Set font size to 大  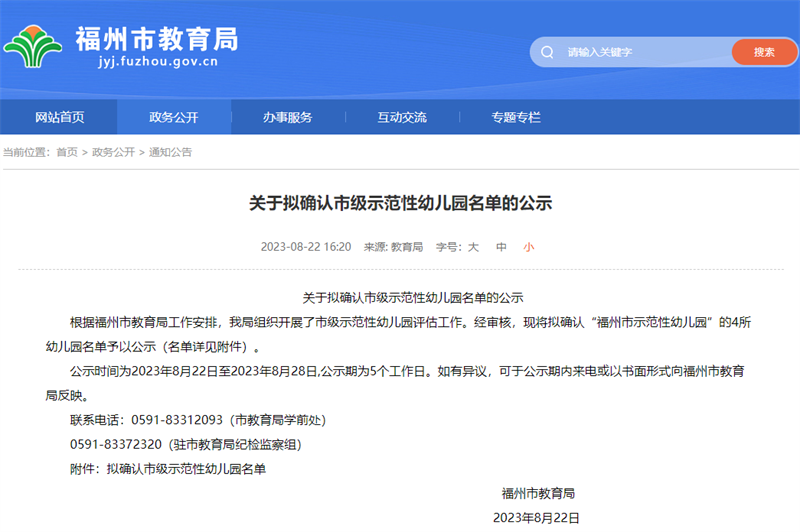[474, 246]
